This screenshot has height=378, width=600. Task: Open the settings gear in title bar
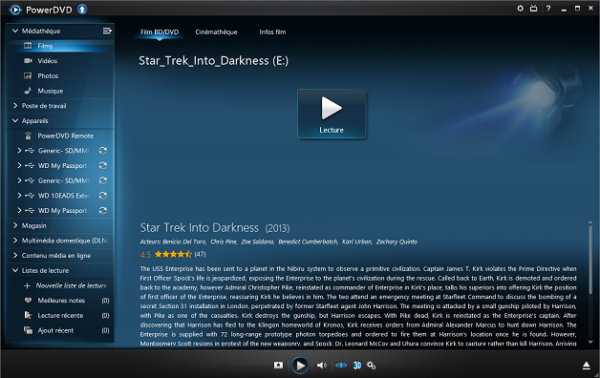point(520,8)
